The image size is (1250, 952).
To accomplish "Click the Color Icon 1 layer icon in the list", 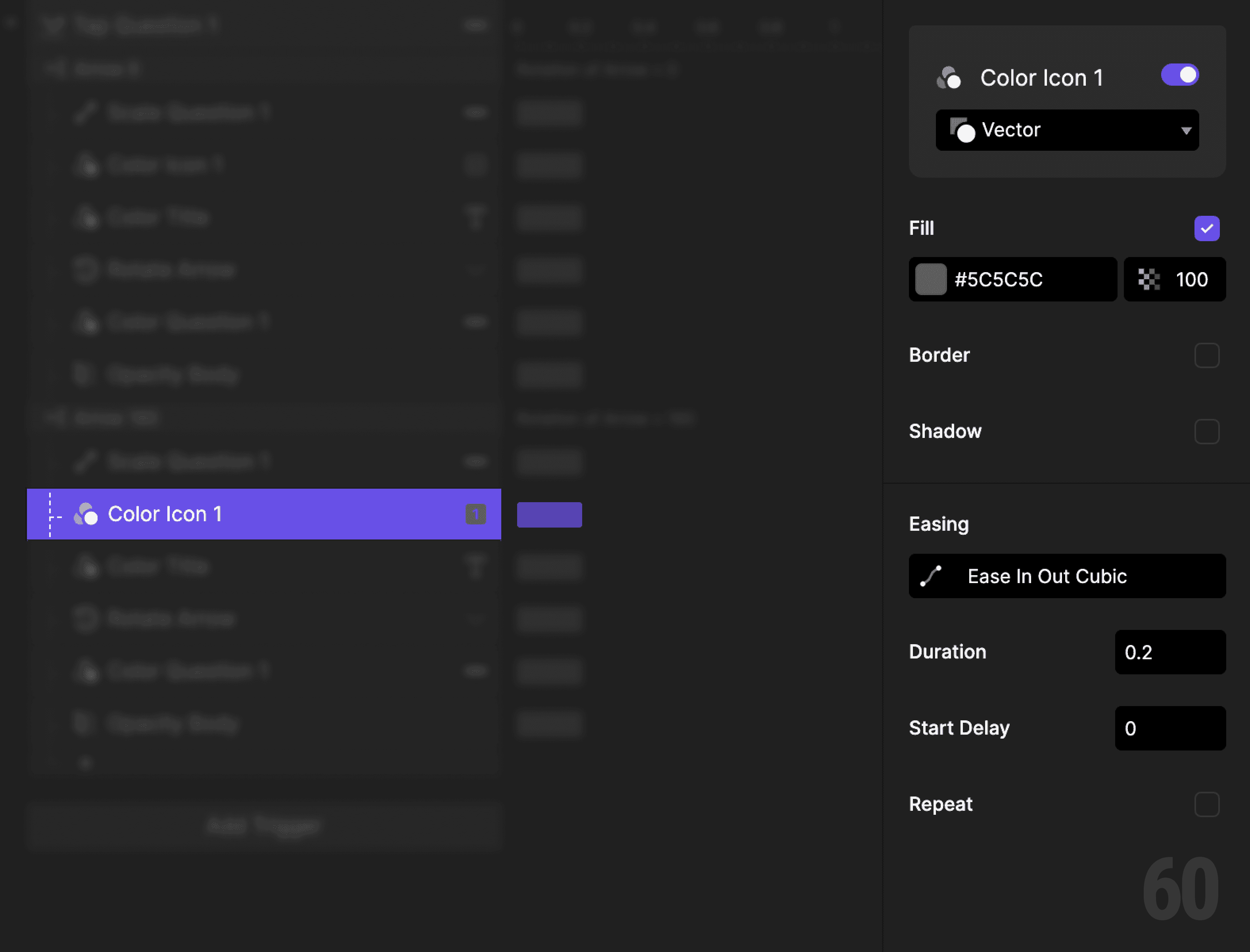I will tap(86, 513).
